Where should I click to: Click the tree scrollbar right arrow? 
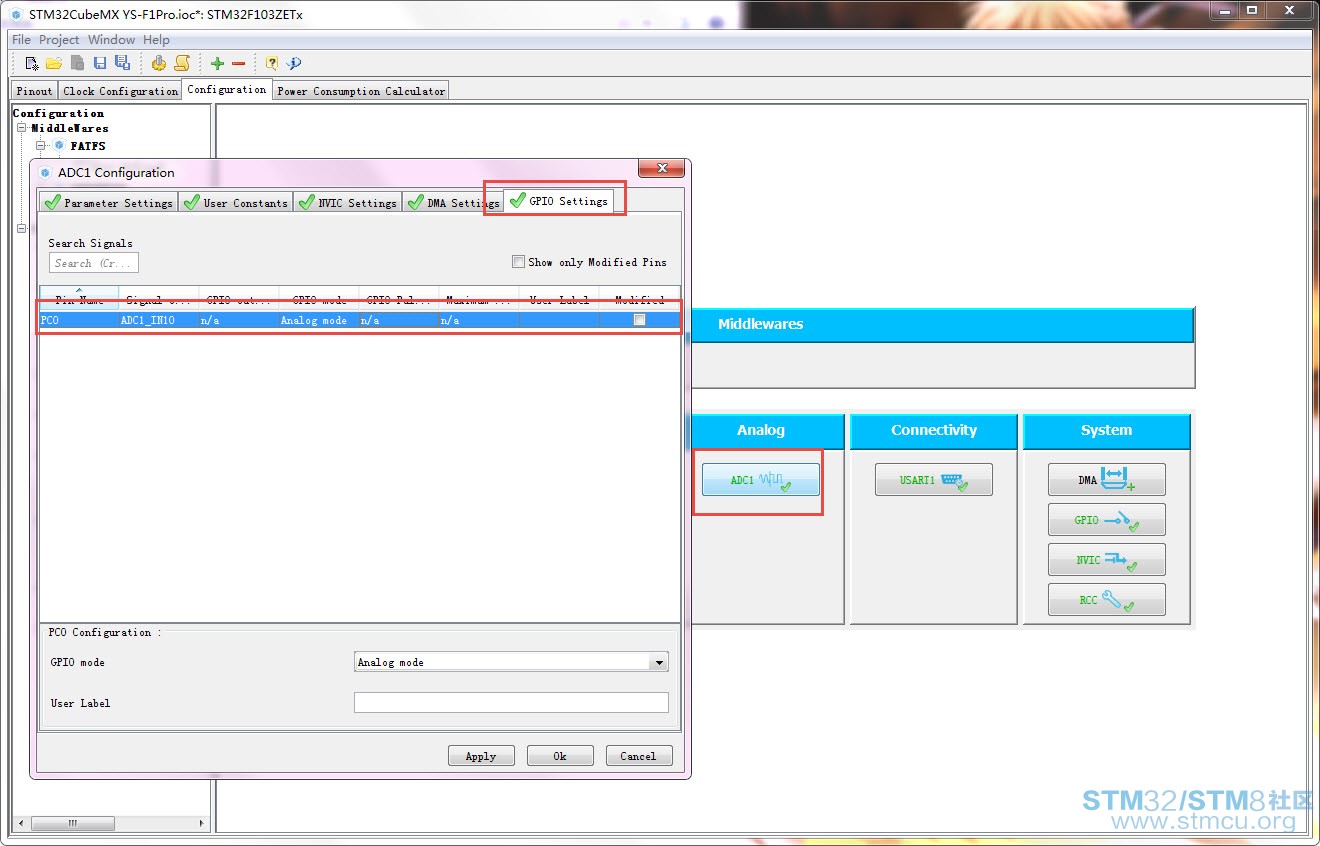(x=202, y=824)
